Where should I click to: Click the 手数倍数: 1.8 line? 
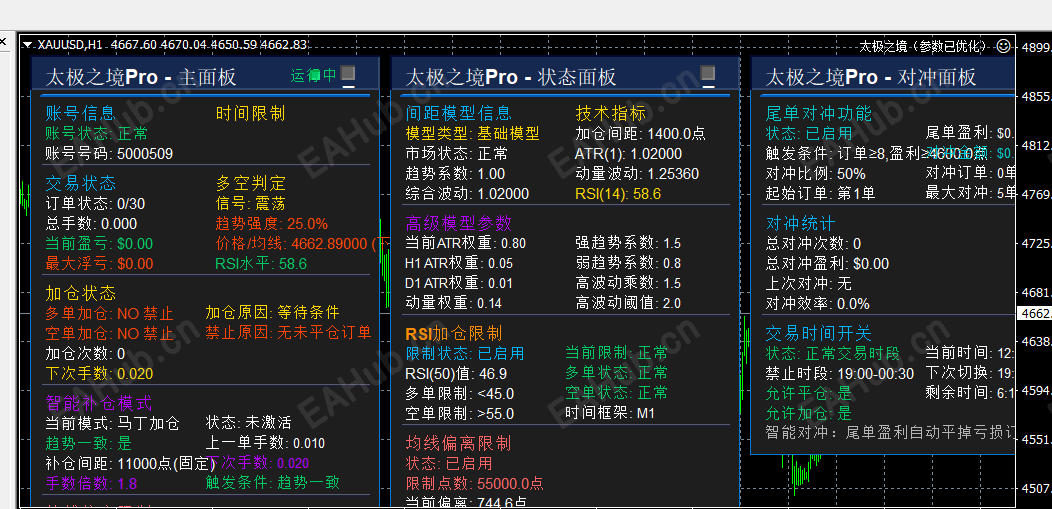[91, 484]
